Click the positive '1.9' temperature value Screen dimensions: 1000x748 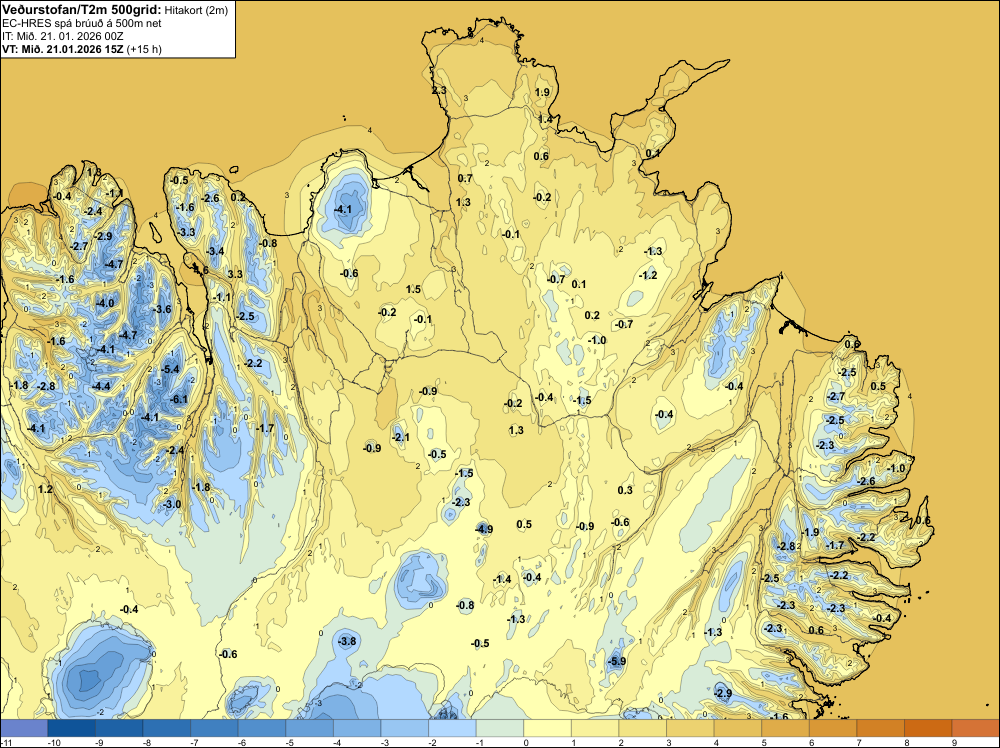click(543, 92)
